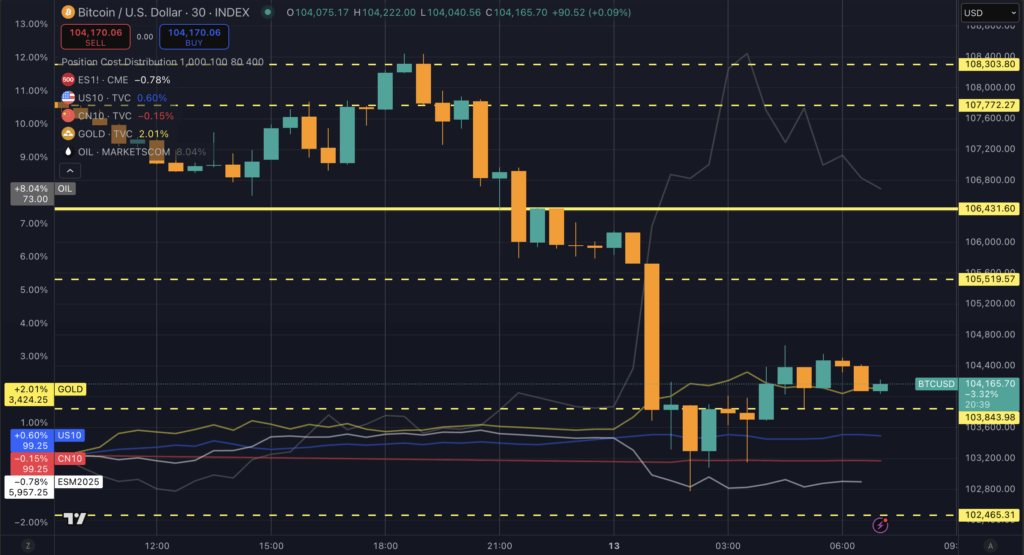Open the Bitcoin / U.S. Dollar symbol title
Image resolution: width=1024 pixels, height=555 pixels.
point(163,12)
